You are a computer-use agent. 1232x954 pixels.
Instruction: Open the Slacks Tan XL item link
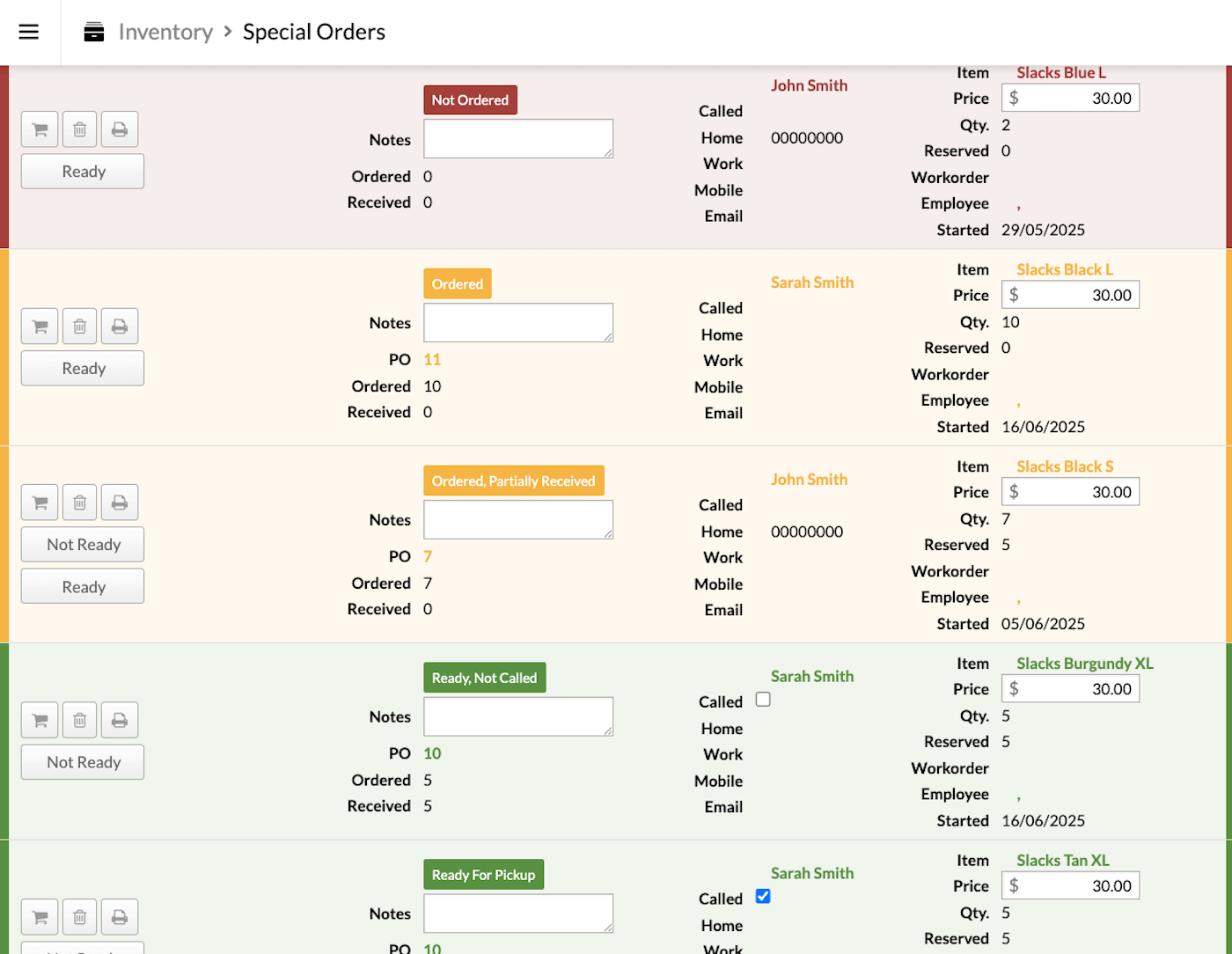click(x=1063, y=862)
